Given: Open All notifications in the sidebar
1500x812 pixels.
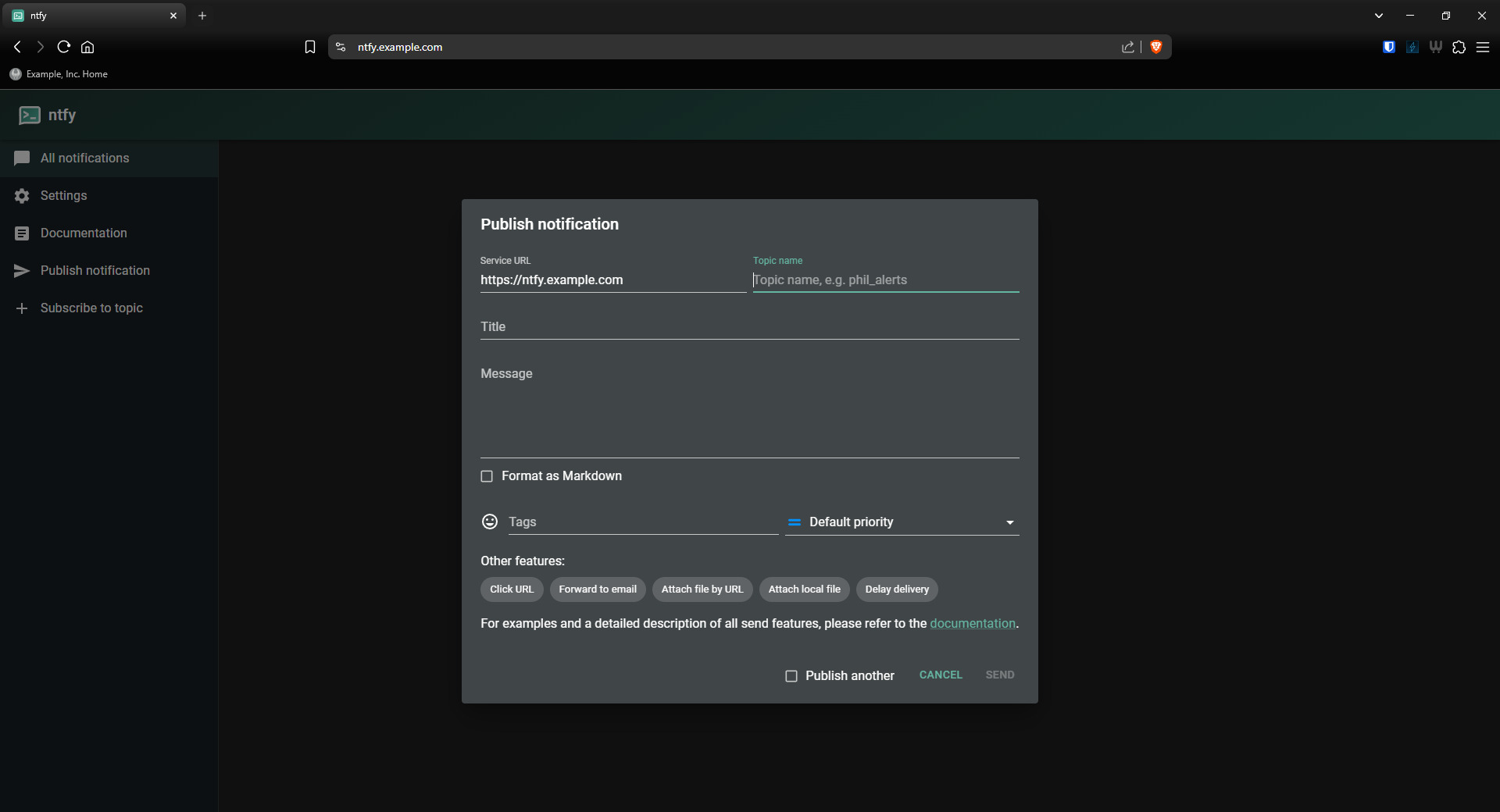Looking at the screenshot, I should (x=84, y=158).
